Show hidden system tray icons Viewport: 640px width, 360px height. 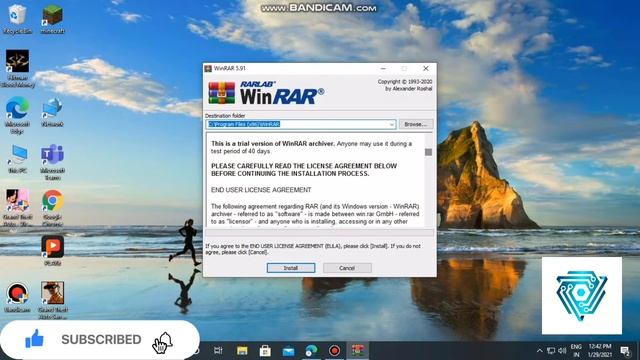(540, 351)
